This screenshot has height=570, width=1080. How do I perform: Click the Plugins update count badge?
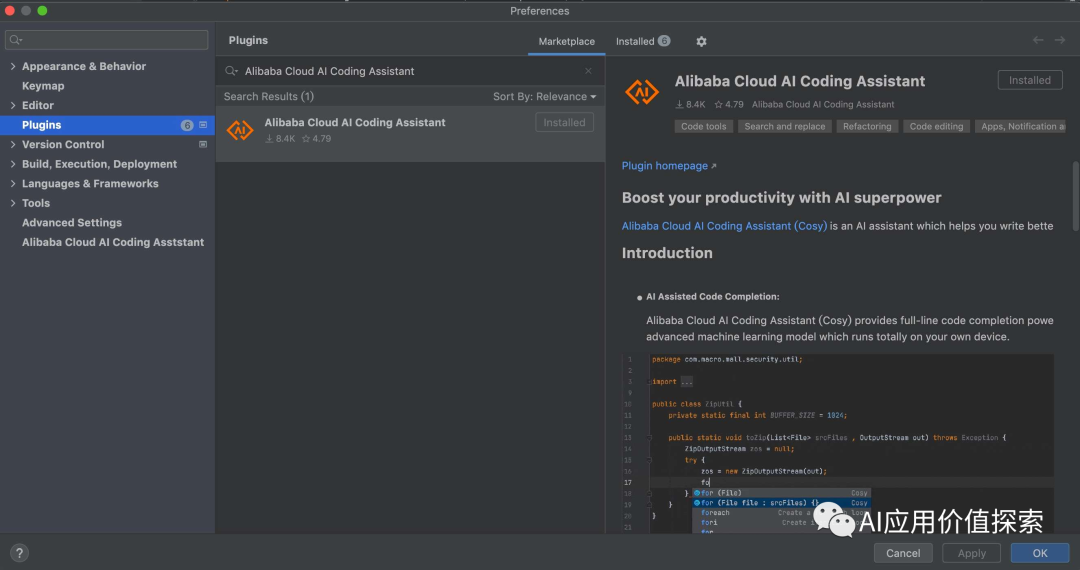tap(187, 125)
